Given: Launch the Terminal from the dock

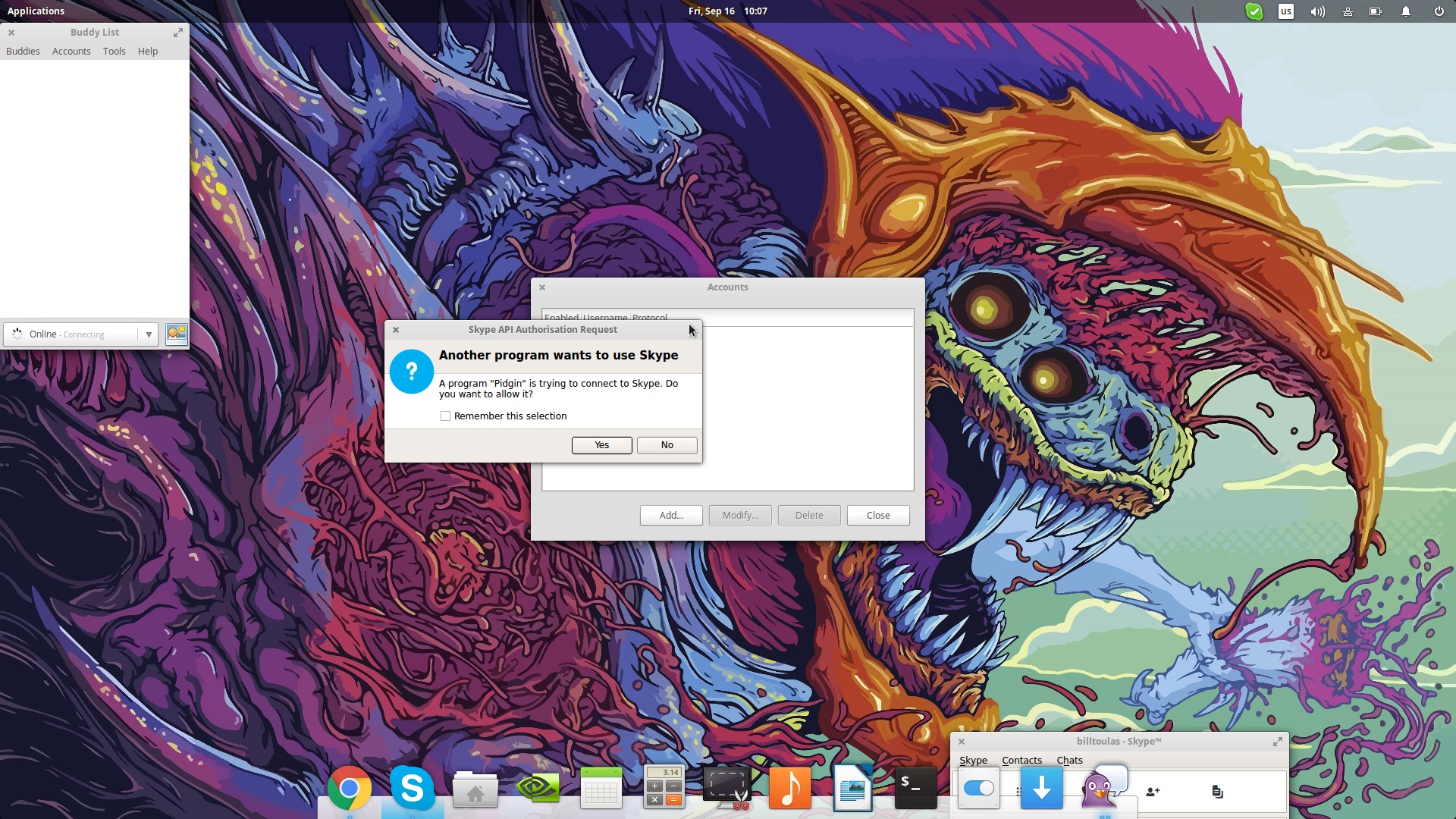Looking at the screenshot, I should coord(915,788).
